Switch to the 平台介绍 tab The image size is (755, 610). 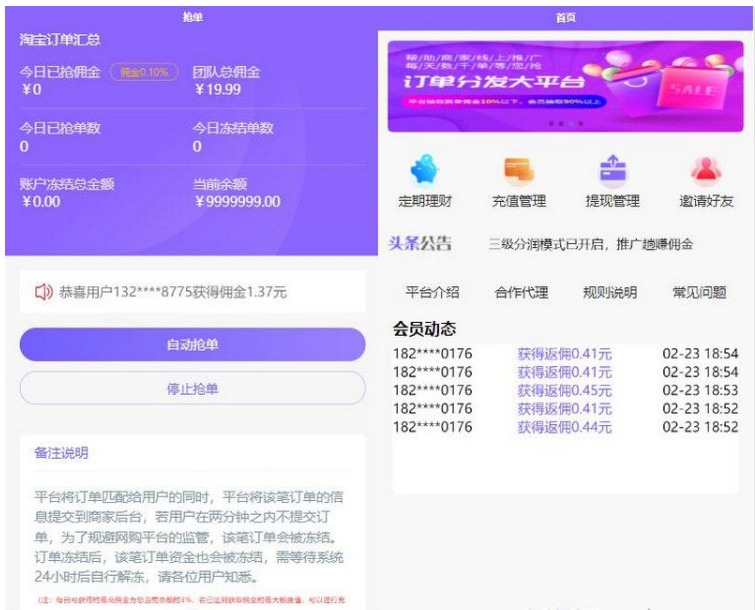432,293
